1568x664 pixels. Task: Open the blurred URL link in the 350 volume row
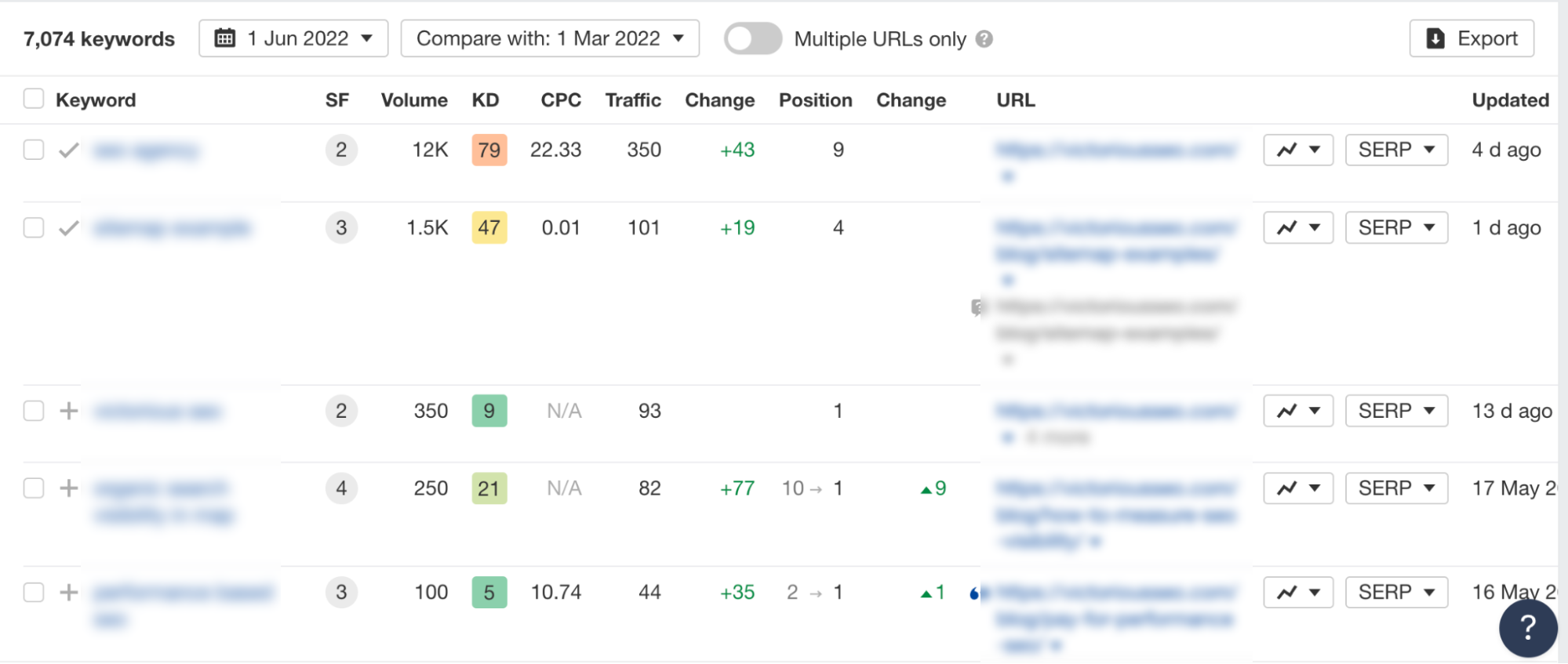point(1116,411)
